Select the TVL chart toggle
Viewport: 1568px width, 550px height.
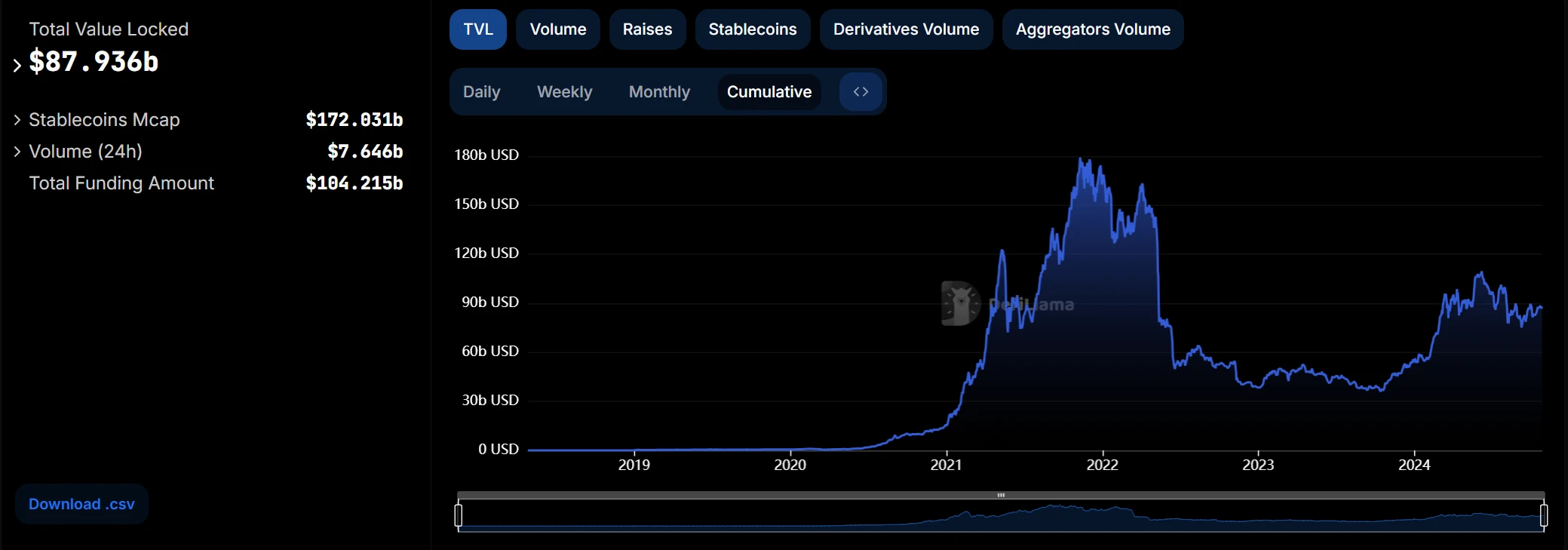pos(477,29)
